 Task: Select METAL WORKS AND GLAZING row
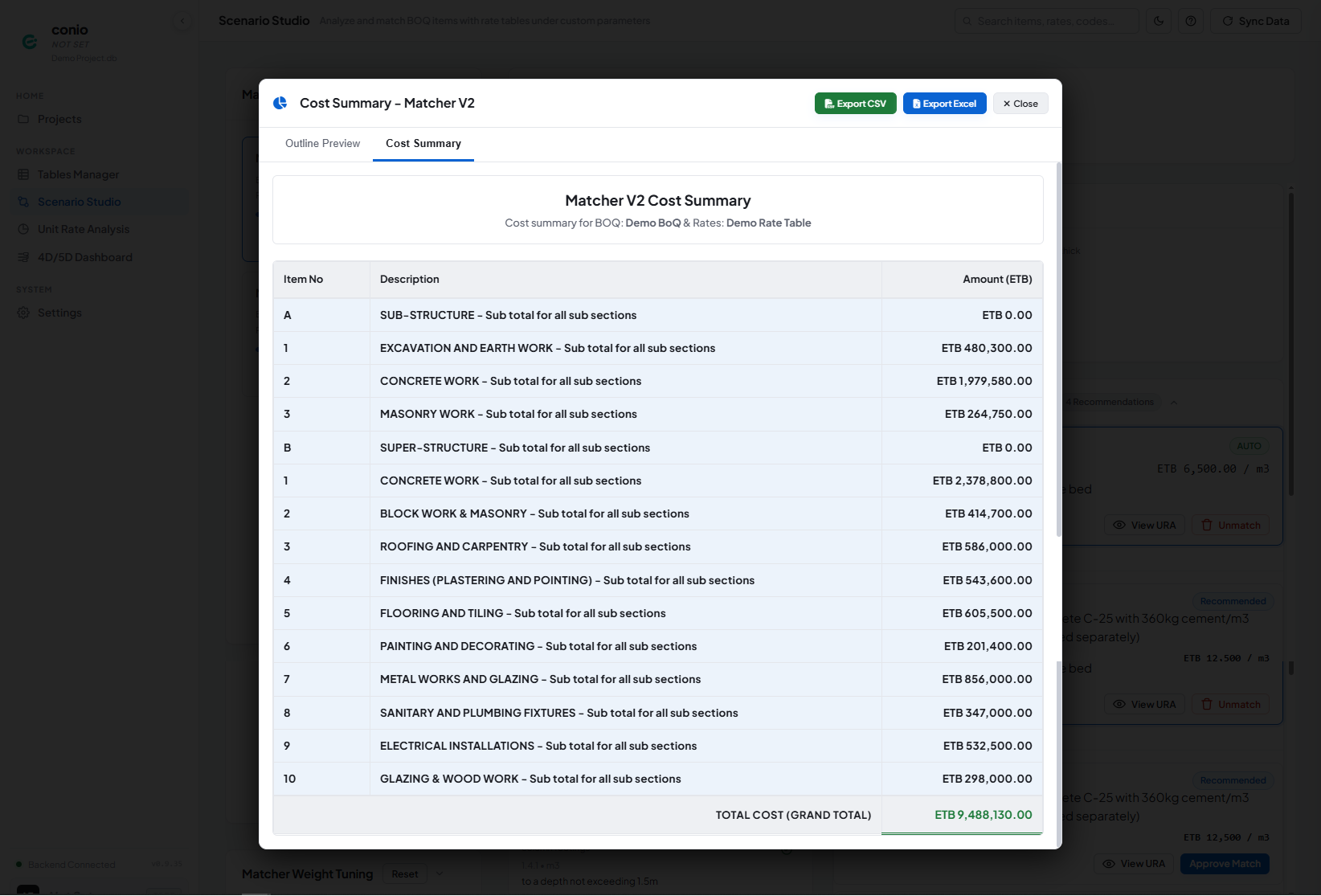658,680
